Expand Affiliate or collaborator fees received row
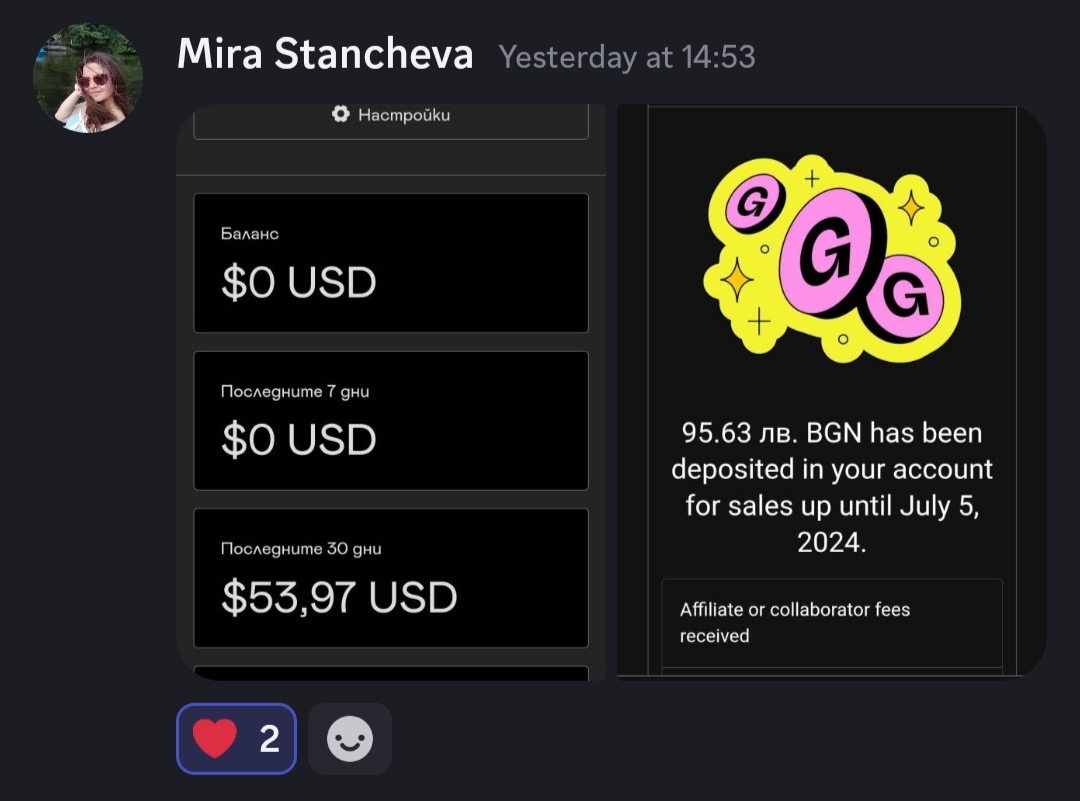 pyautogui.click(x=831, y=622)
